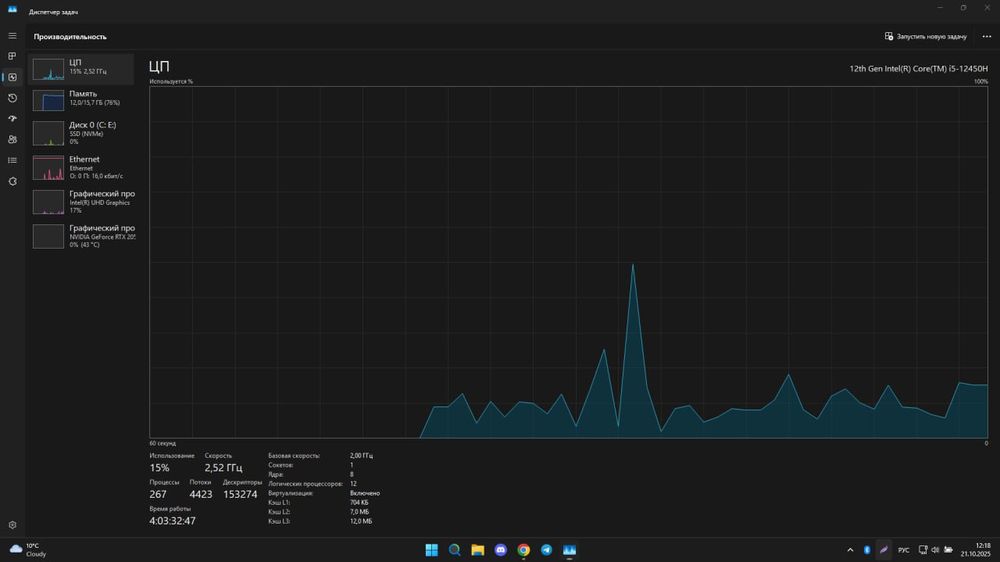Select the Performance page icon

[12, 77]
